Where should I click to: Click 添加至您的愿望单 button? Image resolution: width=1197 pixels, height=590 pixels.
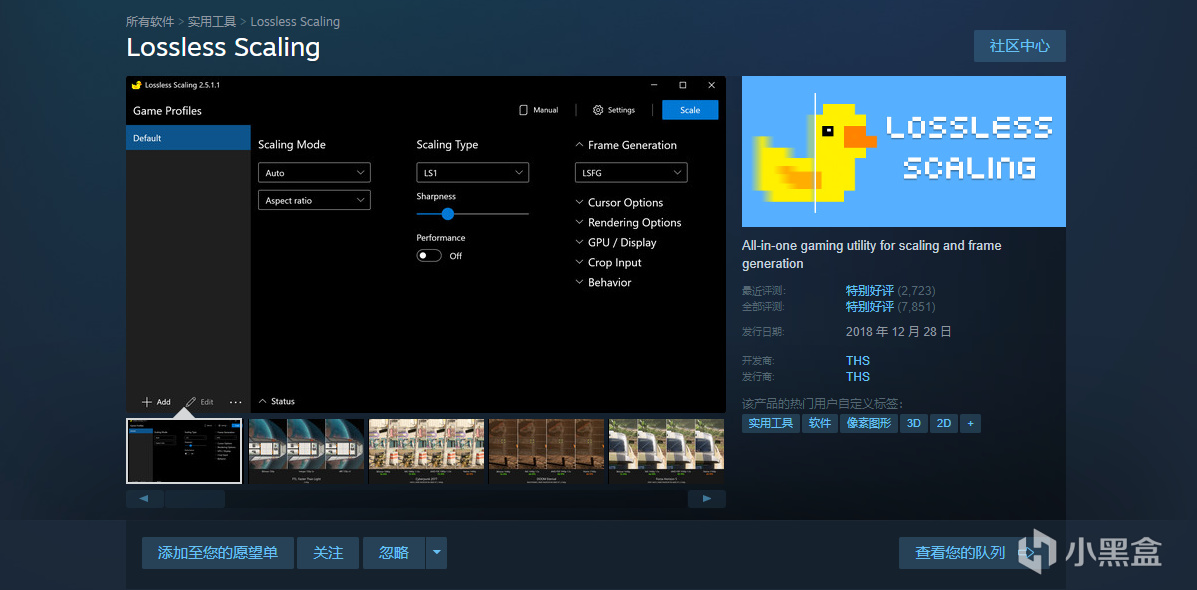[218, 553]
